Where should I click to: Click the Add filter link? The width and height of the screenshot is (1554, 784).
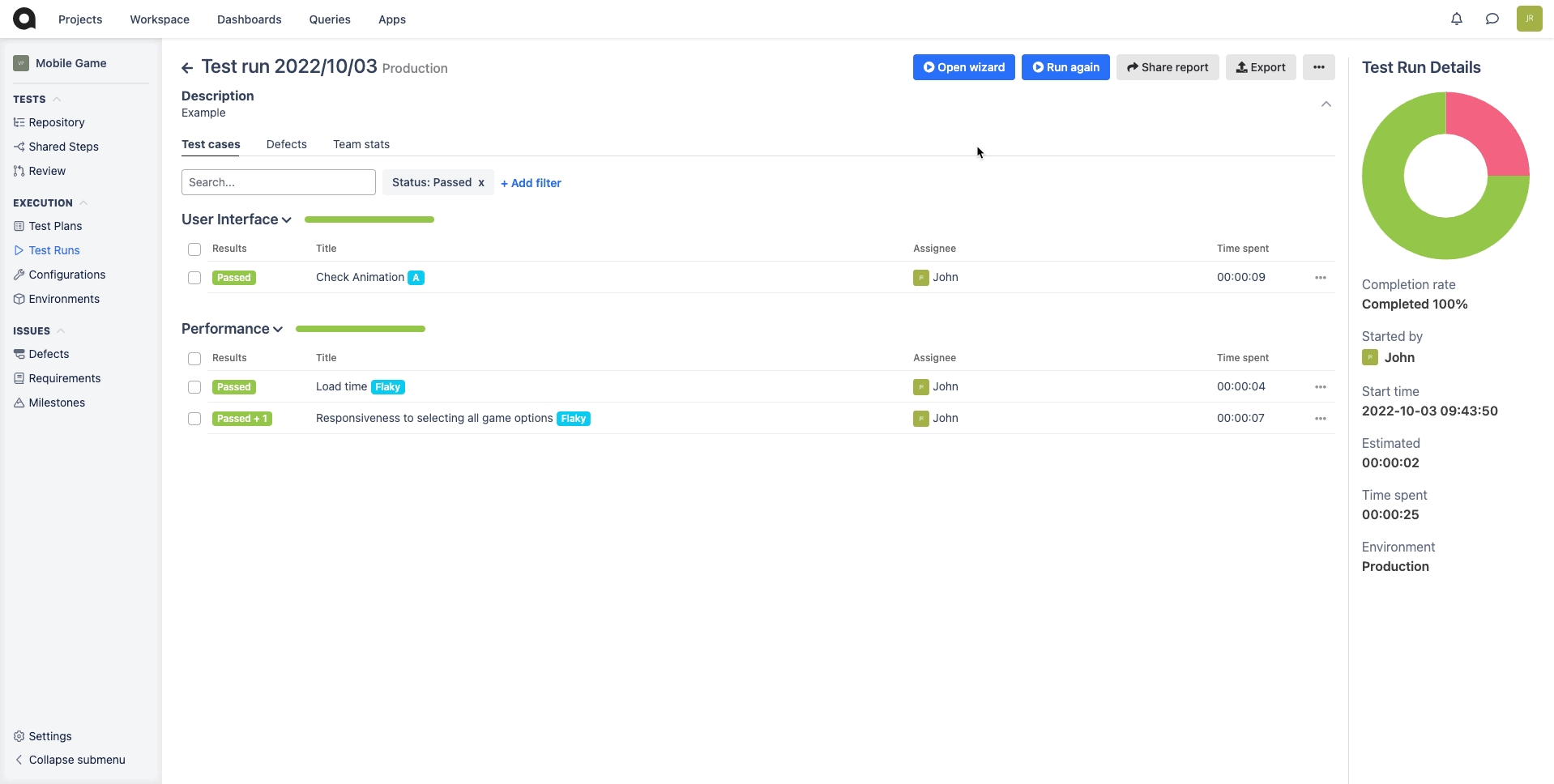coord(531,183)
